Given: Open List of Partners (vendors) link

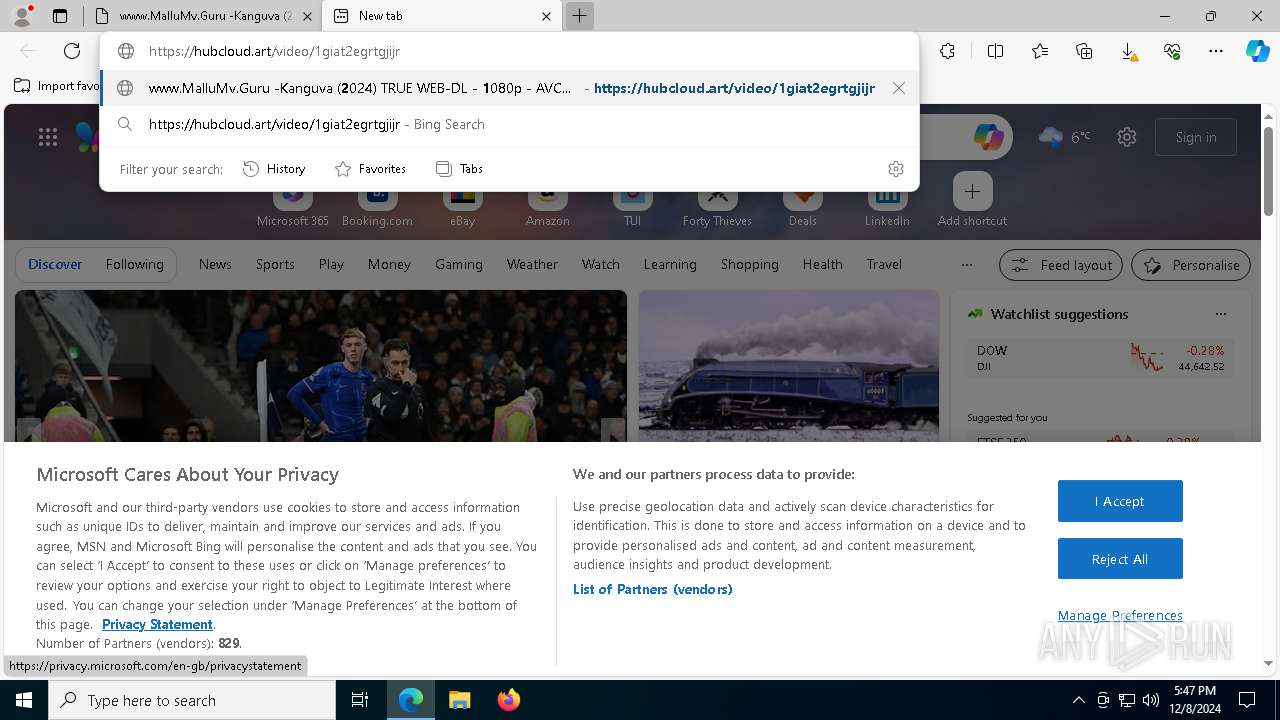Looking at the screenshot, I should pyautogui.click(x=652, y=589).
